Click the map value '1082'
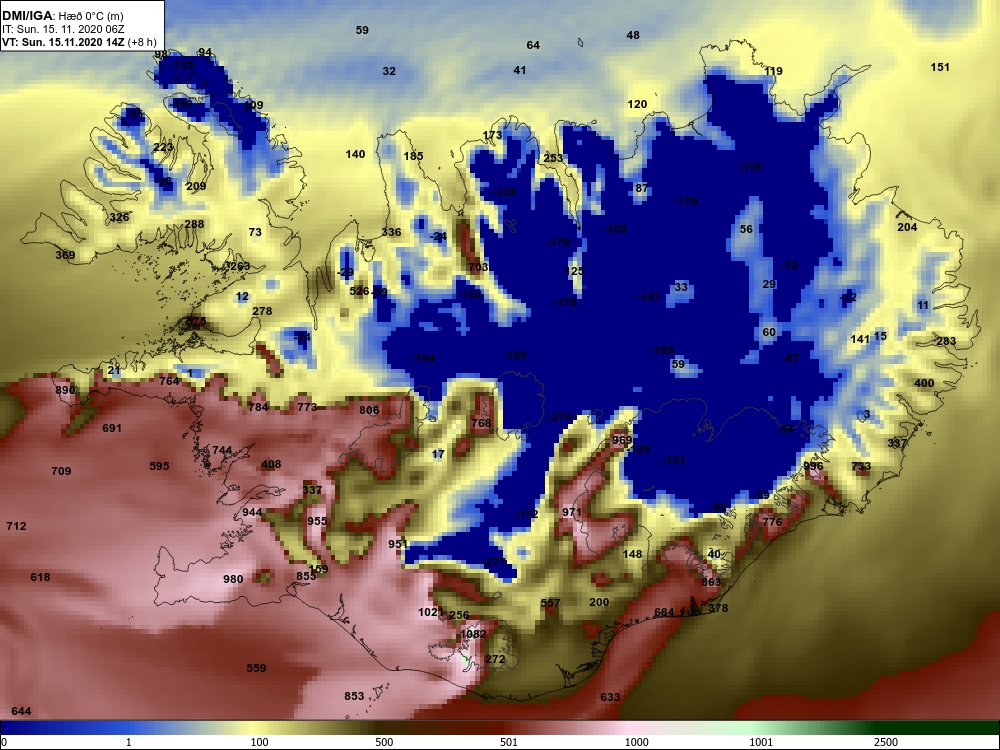The image size is (1000, 750). click(473, 633)
